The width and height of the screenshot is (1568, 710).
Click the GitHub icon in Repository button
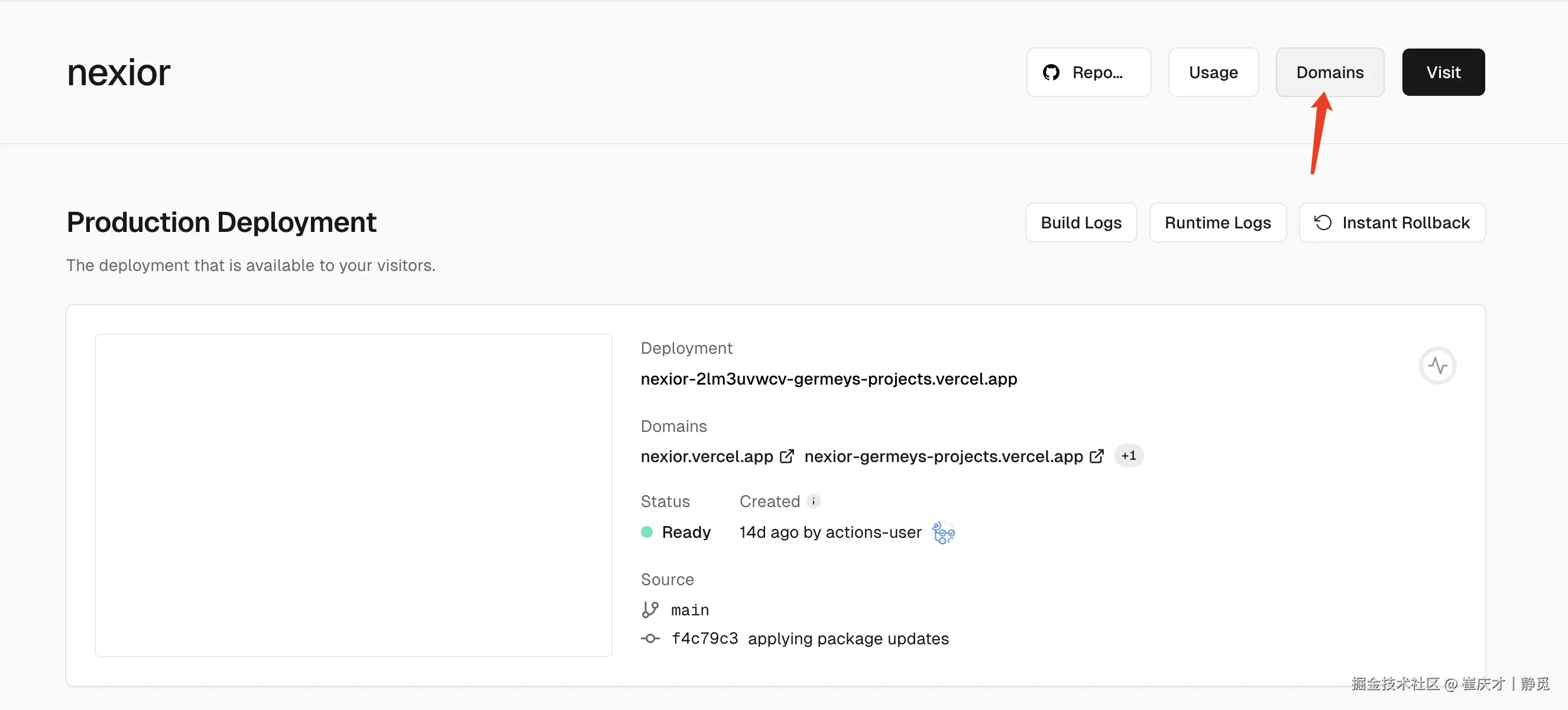pos(1051,72)
